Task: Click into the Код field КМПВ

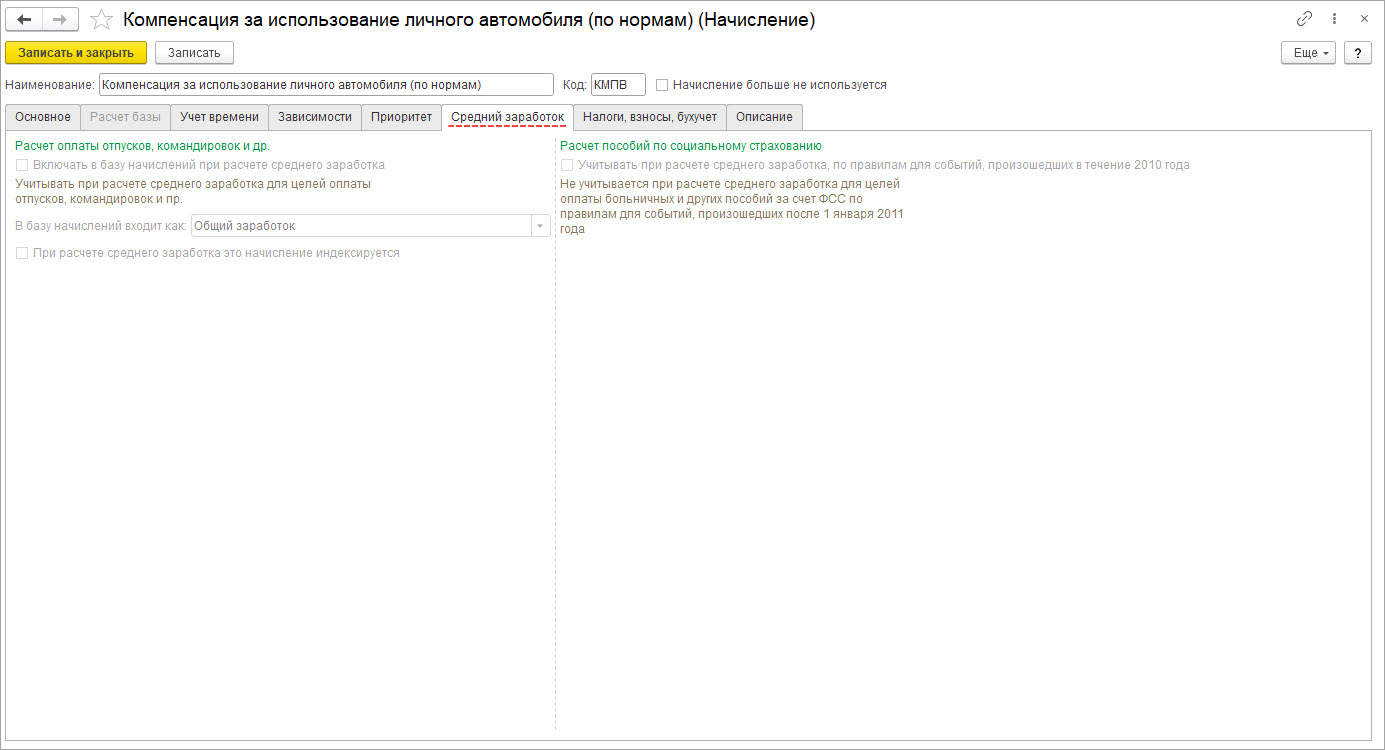Action: pos(618,85)
